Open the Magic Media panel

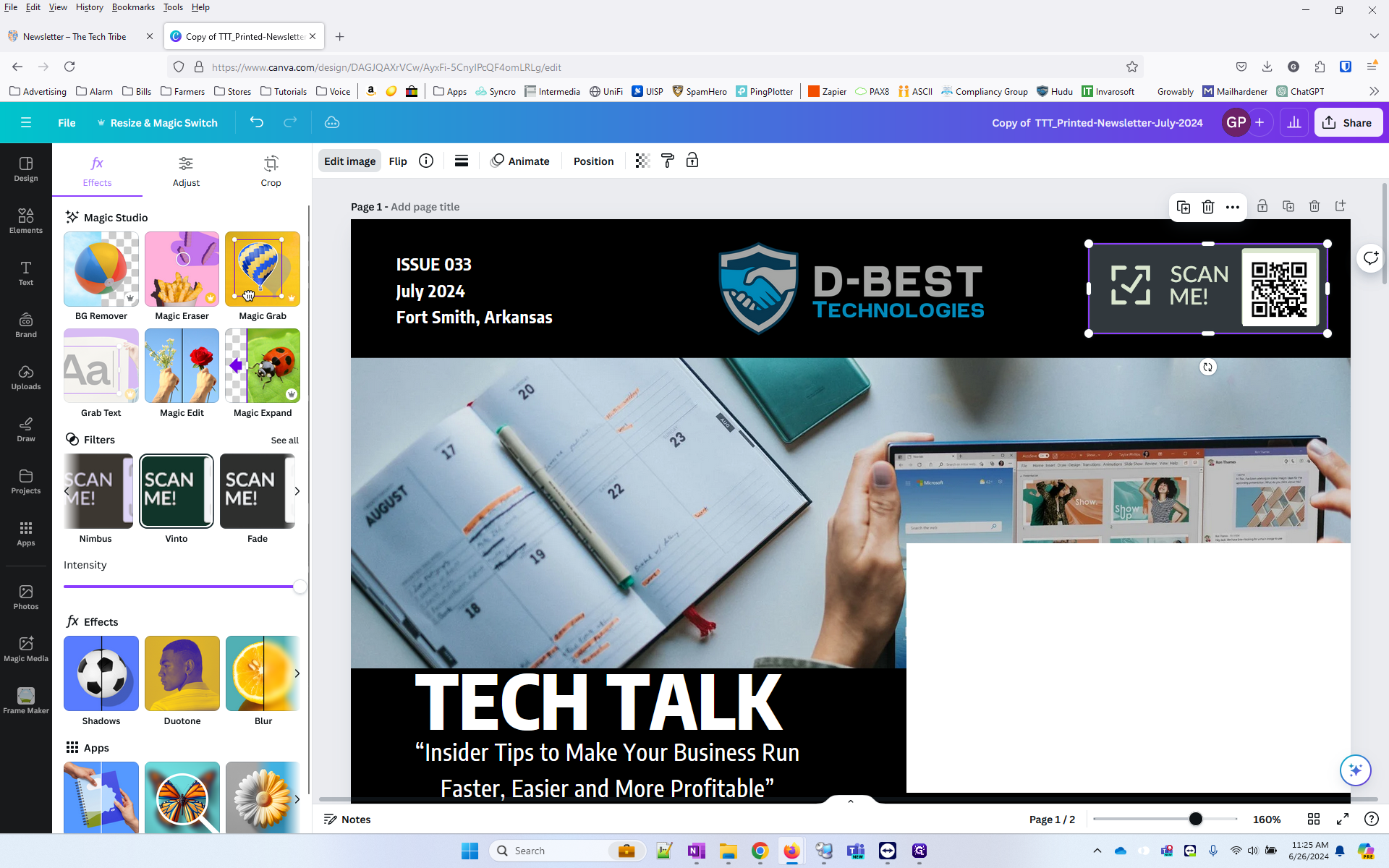(26, 650)
